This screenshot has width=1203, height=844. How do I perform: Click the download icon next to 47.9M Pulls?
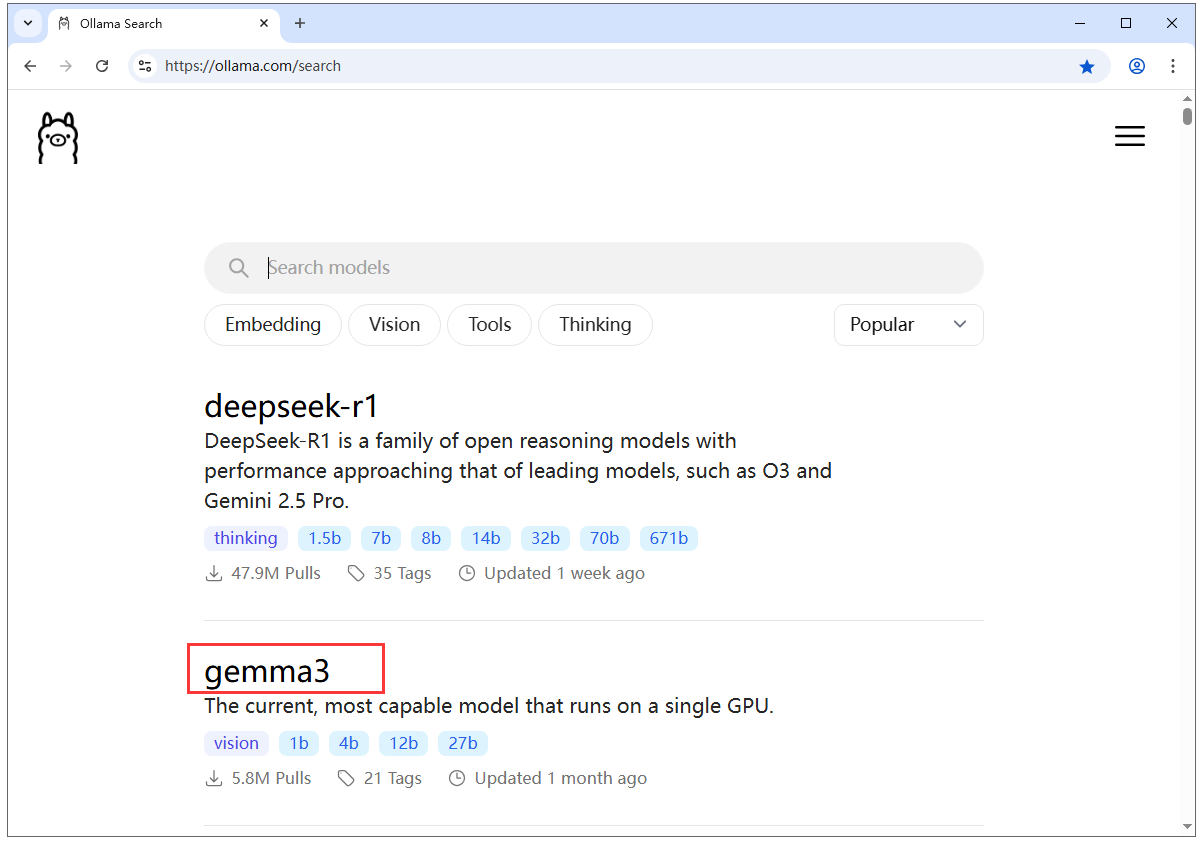213,572
